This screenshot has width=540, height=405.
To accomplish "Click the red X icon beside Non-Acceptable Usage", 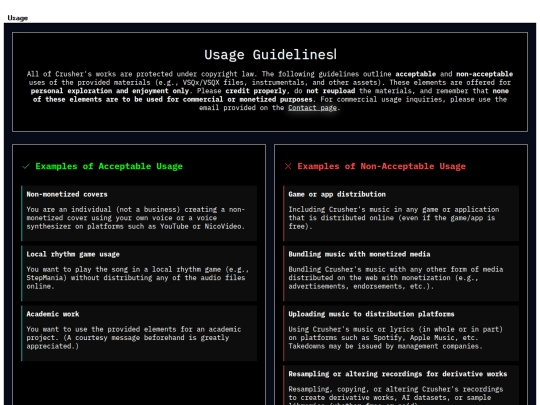I will (288, 166).
